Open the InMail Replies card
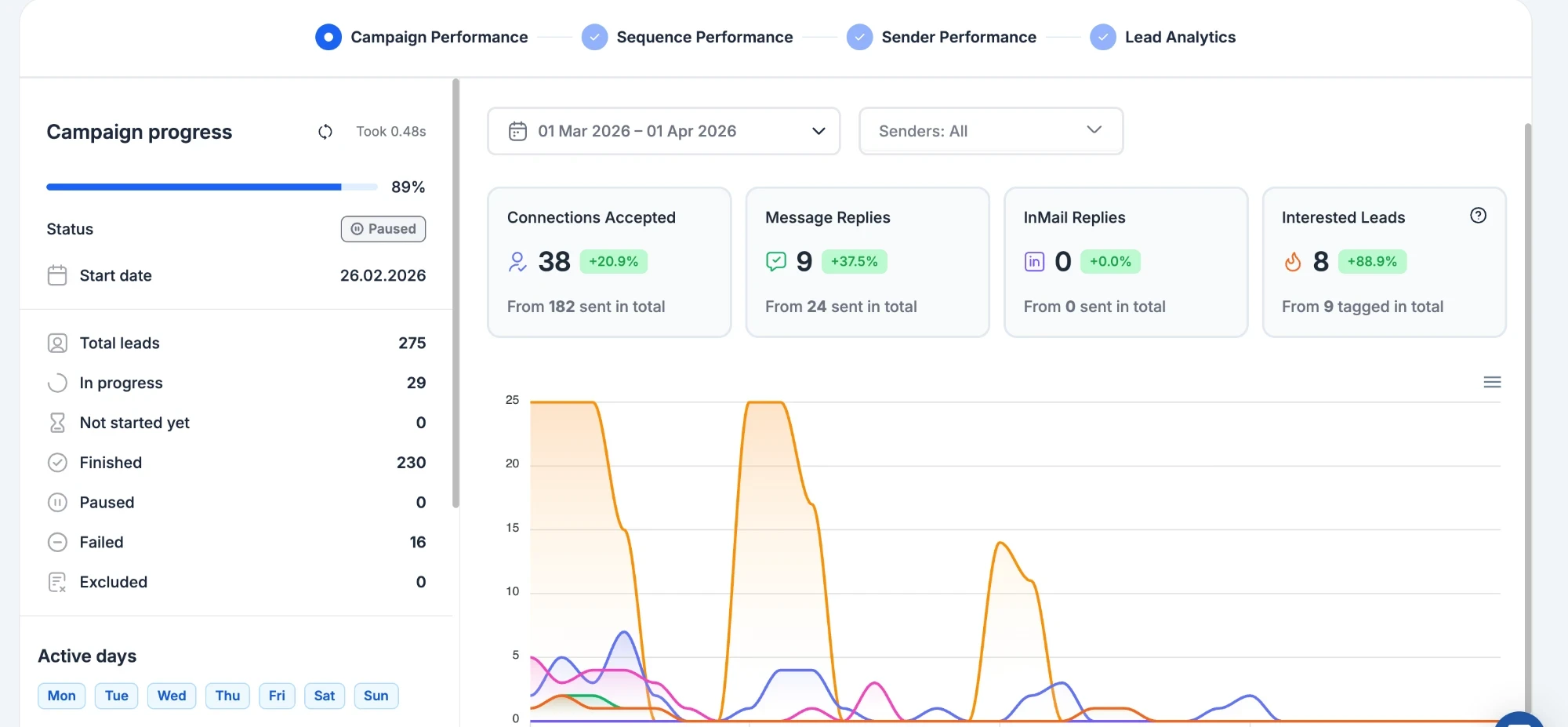Viewport: 1568px width, 727px height. coord(1126,262)
